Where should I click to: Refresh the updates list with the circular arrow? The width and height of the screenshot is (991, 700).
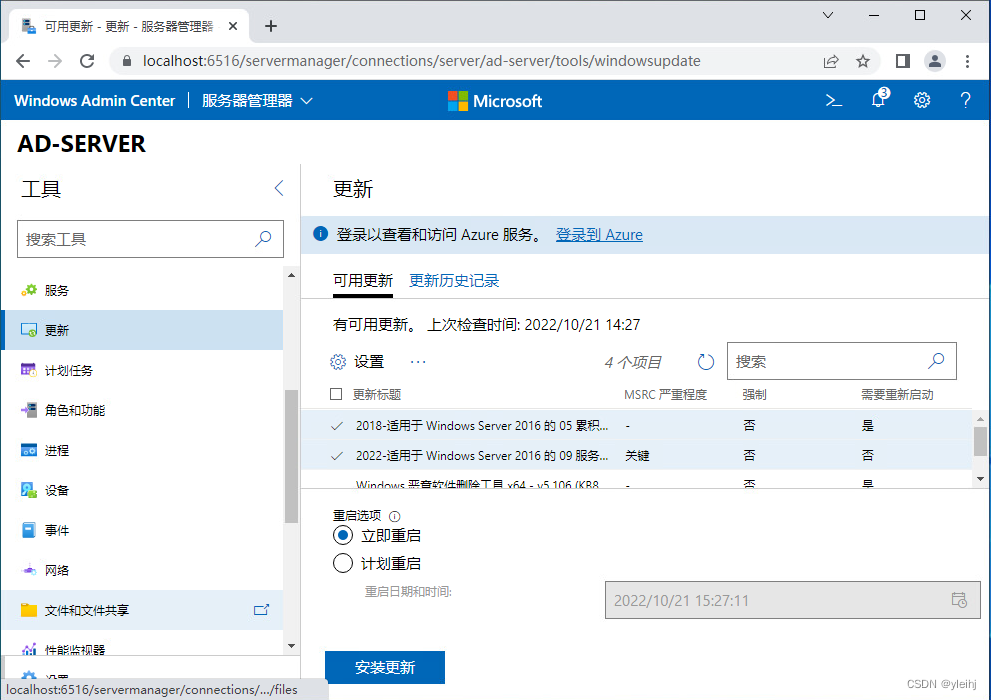pyautogui.click(x=705, y=361)
